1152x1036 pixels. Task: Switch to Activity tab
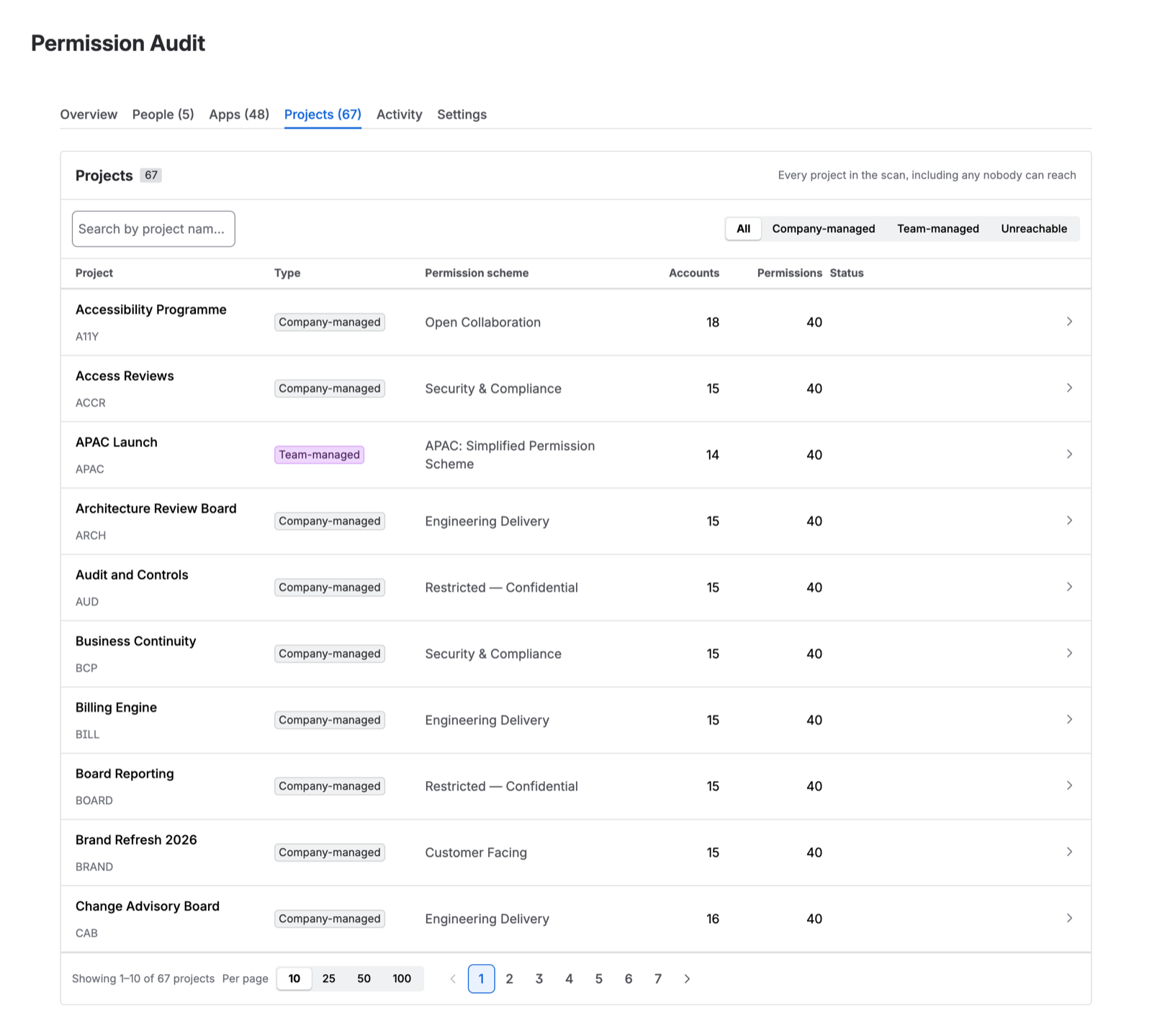399,114
